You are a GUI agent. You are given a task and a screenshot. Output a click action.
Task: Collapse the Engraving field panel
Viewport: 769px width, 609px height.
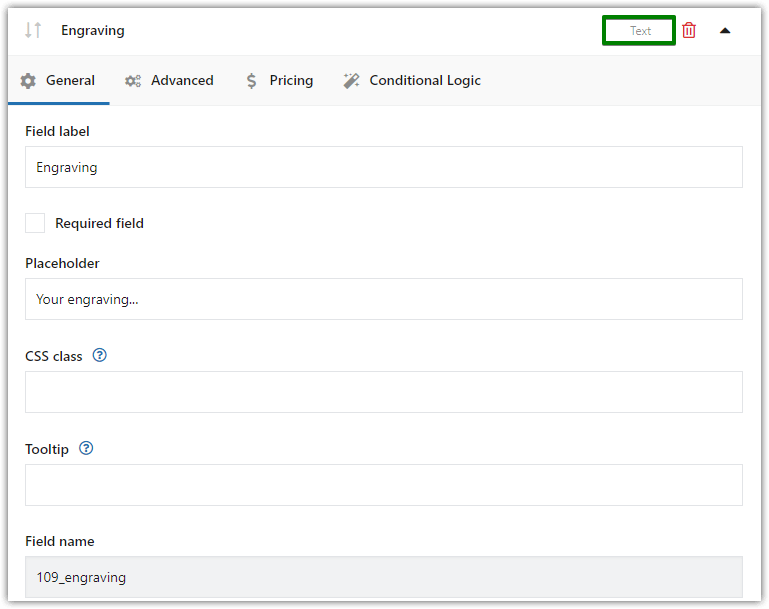point(725,31)
